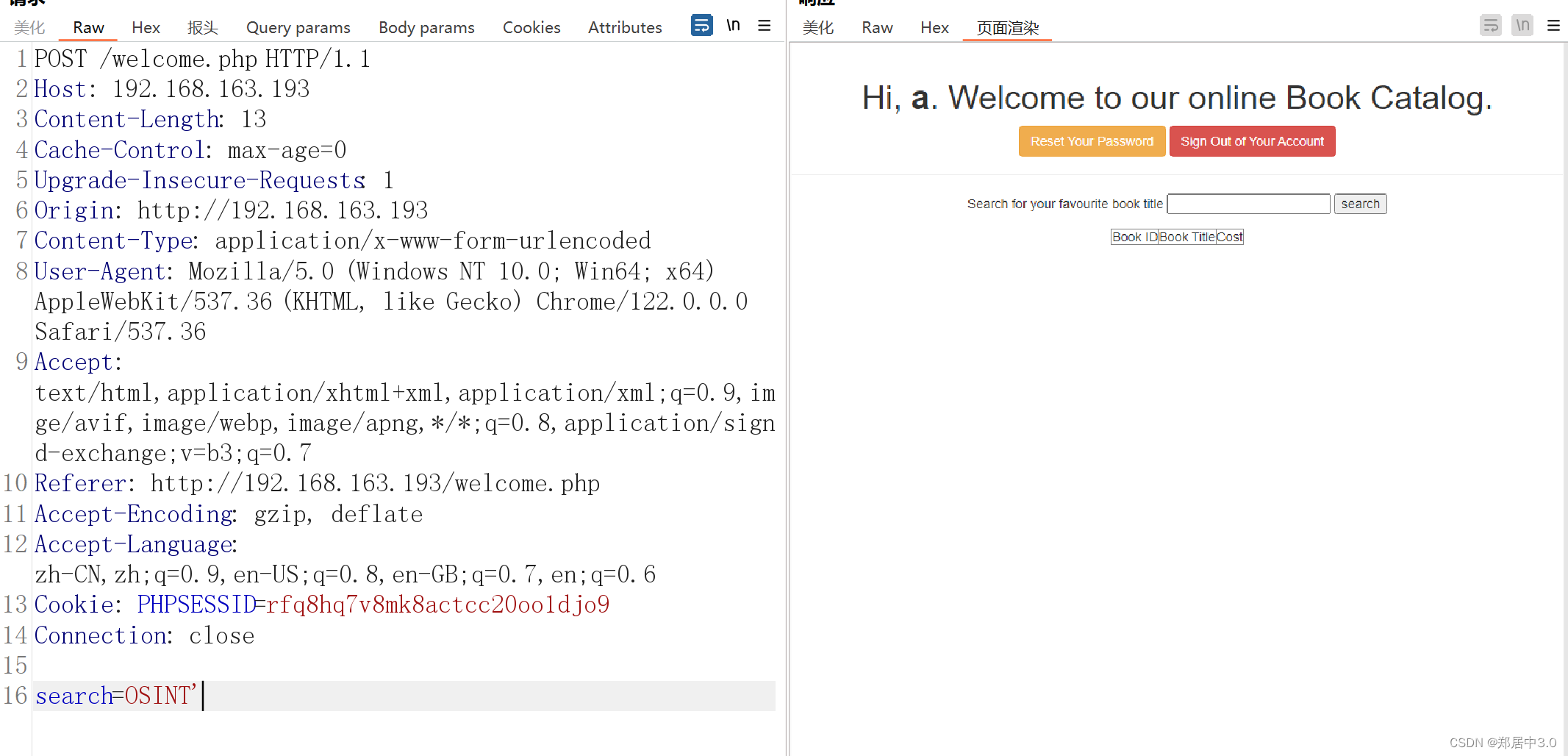Switch to response Hex tab
Image resolution: width=1568 pixels, height=756 pixels.
[x=934, y=28]
